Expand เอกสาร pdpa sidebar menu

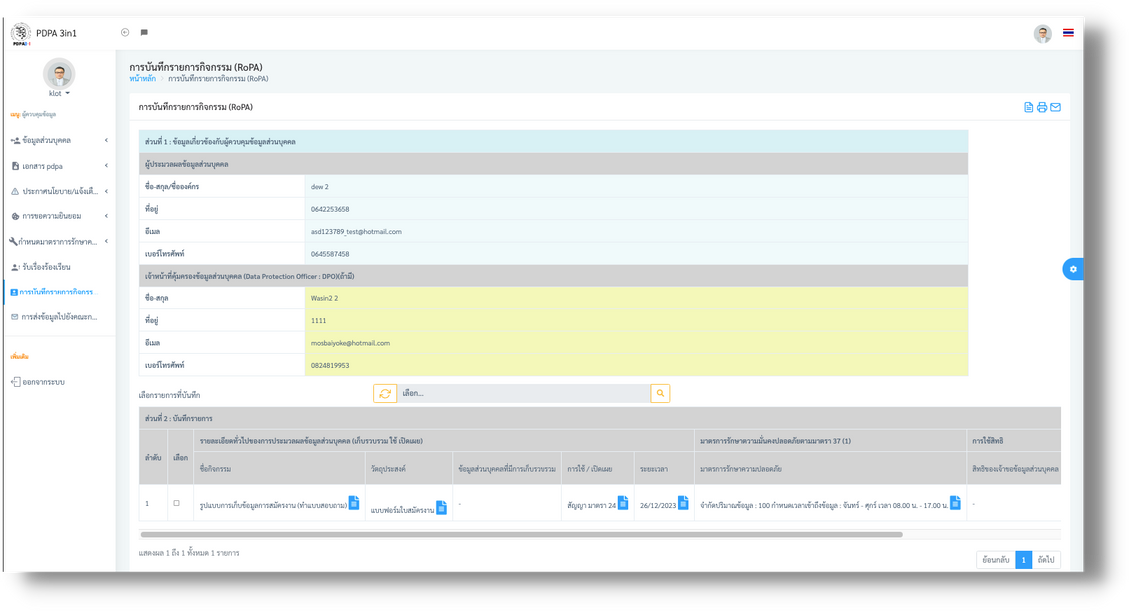(x=59, y=166)
